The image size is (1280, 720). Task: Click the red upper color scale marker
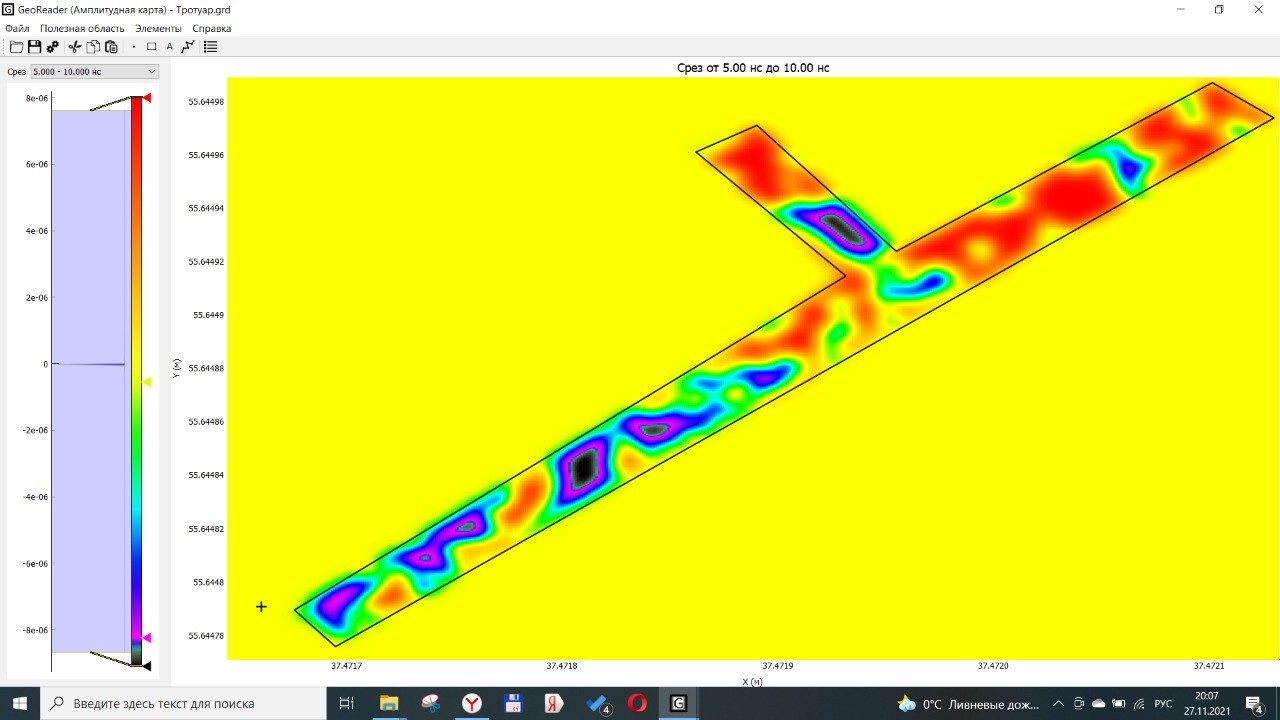(147, 97)
